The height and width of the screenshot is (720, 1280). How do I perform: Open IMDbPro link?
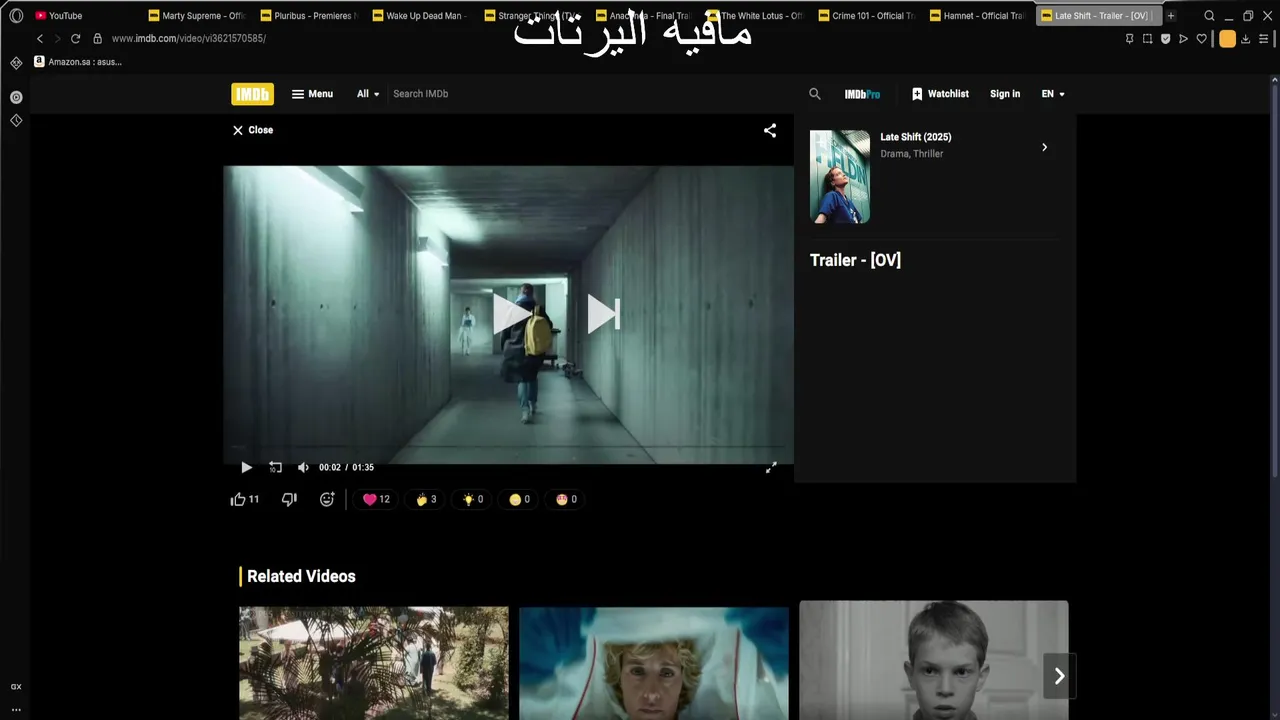pos(862,94)
